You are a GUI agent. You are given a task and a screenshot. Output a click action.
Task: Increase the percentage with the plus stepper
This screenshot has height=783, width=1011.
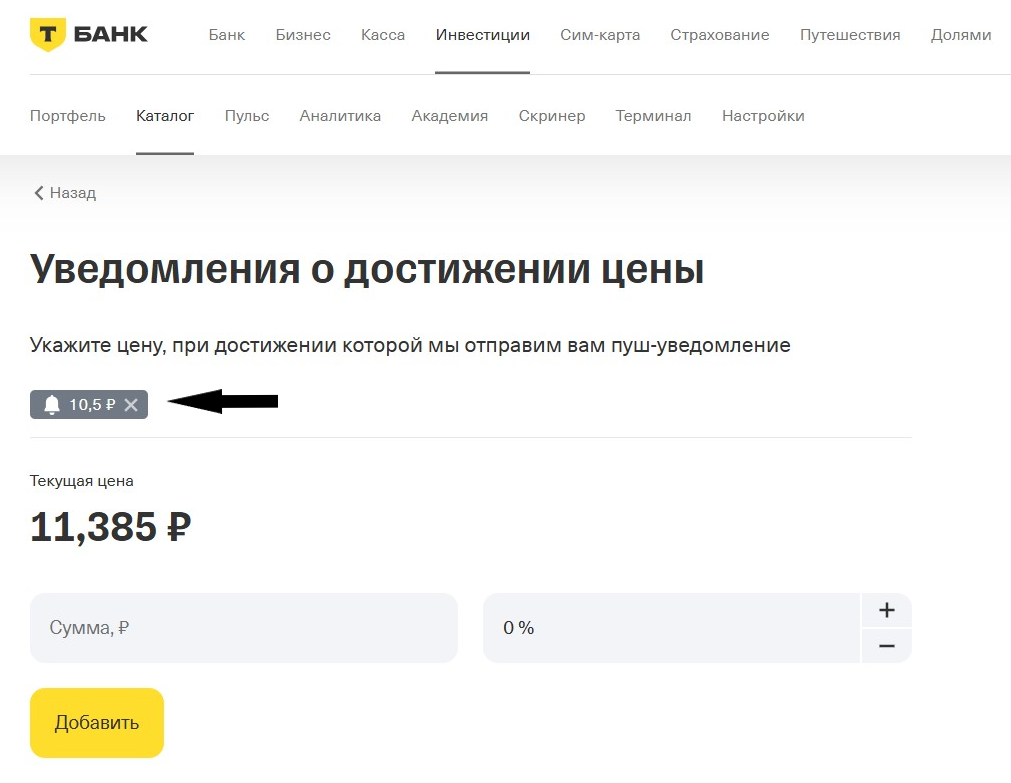tap(886, 609)
